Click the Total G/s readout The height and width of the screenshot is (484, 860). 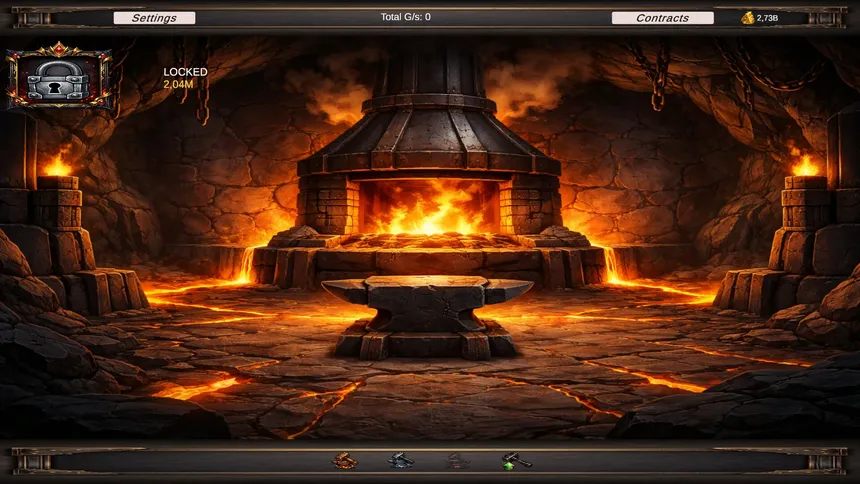(x=405, y=17)
